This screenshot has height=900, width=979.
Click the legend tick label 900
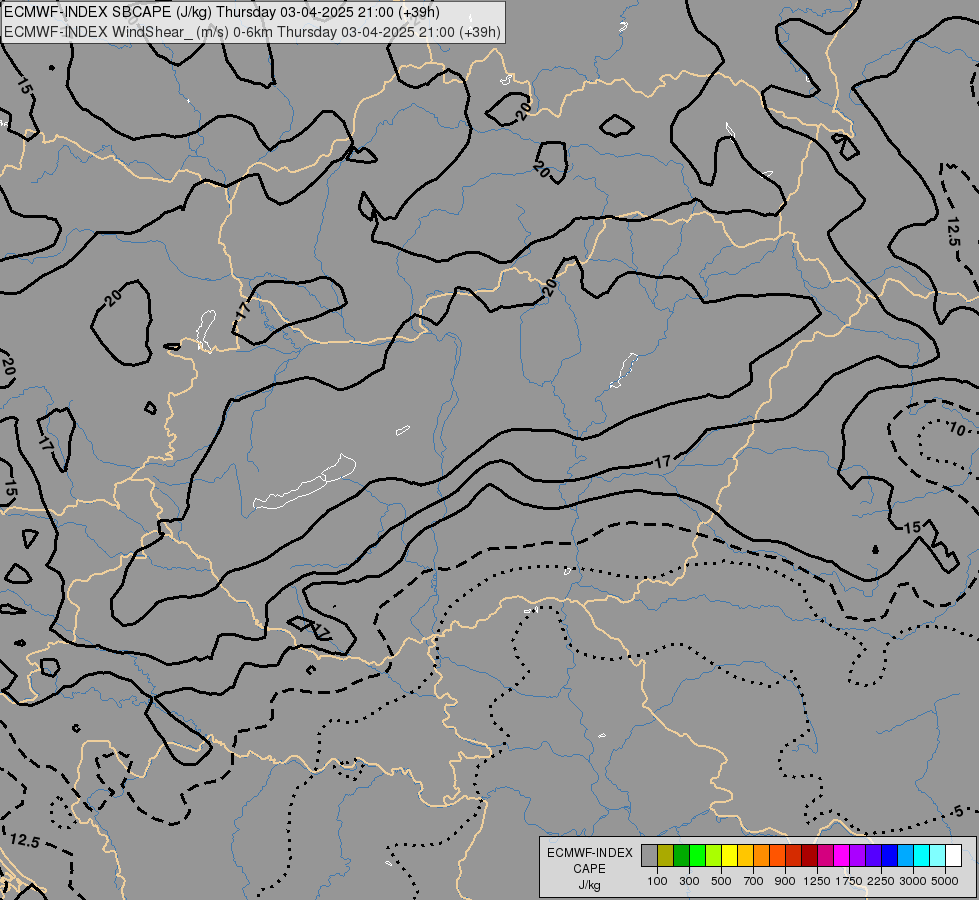[x=785, y=881]
